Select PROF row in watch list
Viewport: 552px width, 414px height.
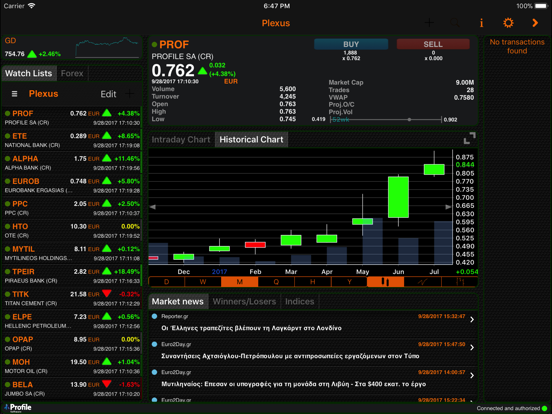72,118
